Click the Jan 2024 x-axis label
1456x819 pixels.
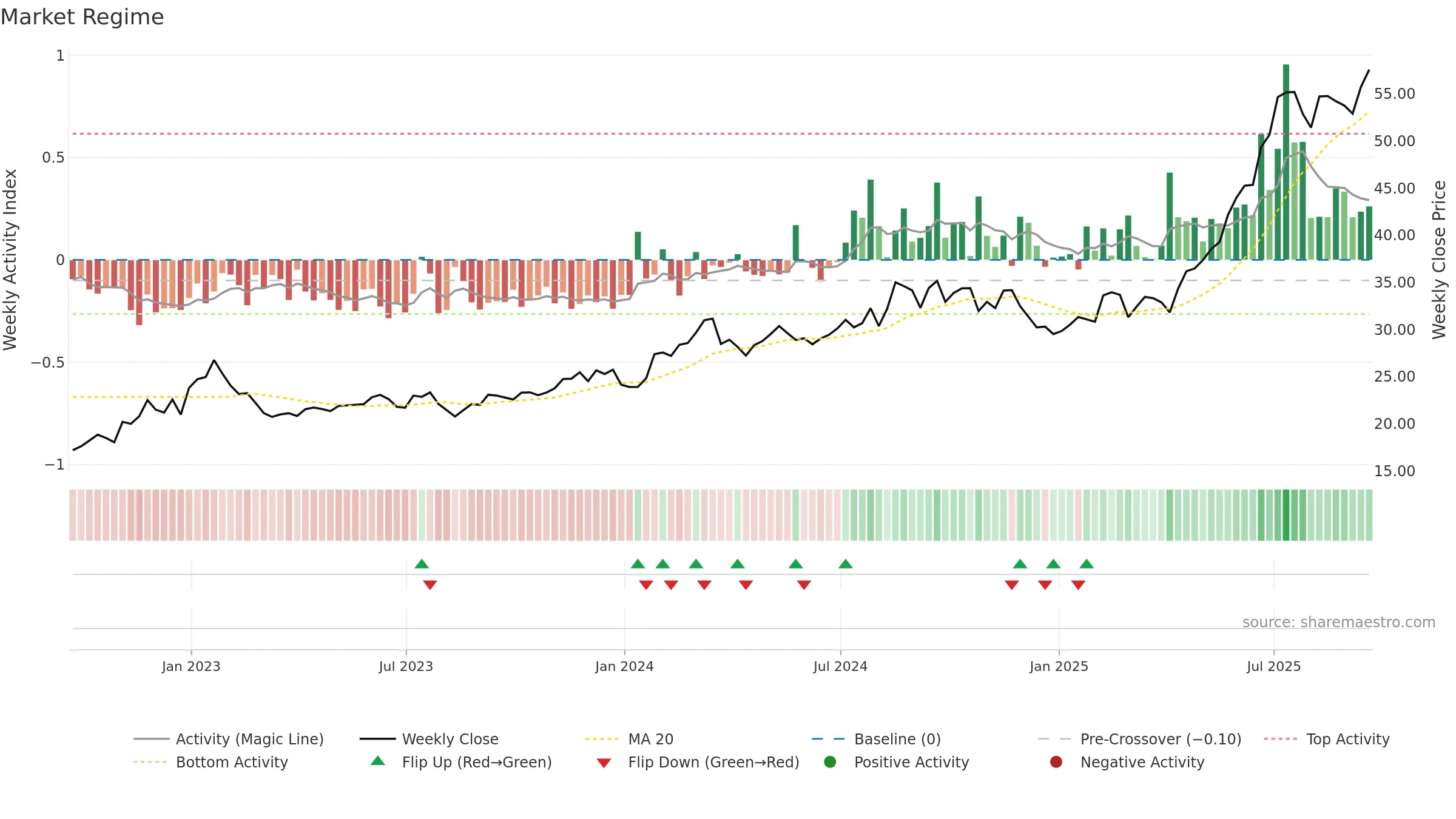click(624, 666)
